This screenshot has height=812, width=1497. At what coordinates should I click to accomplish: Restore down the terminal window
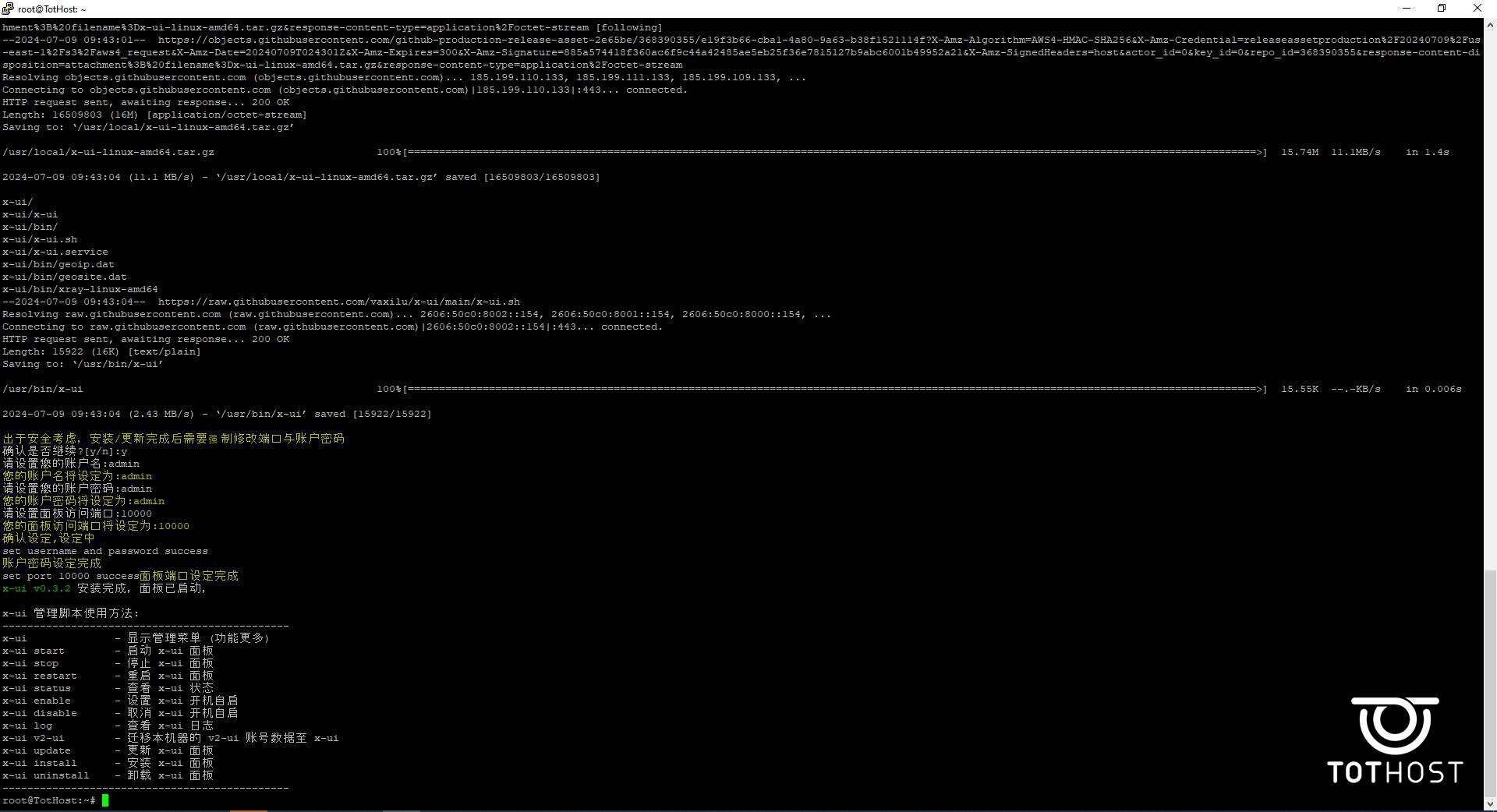pos(1442,9)
